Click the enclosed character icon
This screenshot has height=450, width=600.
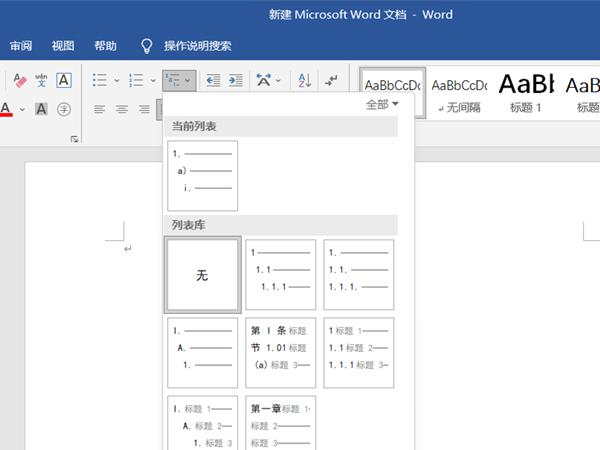click(x=63, y=109)
